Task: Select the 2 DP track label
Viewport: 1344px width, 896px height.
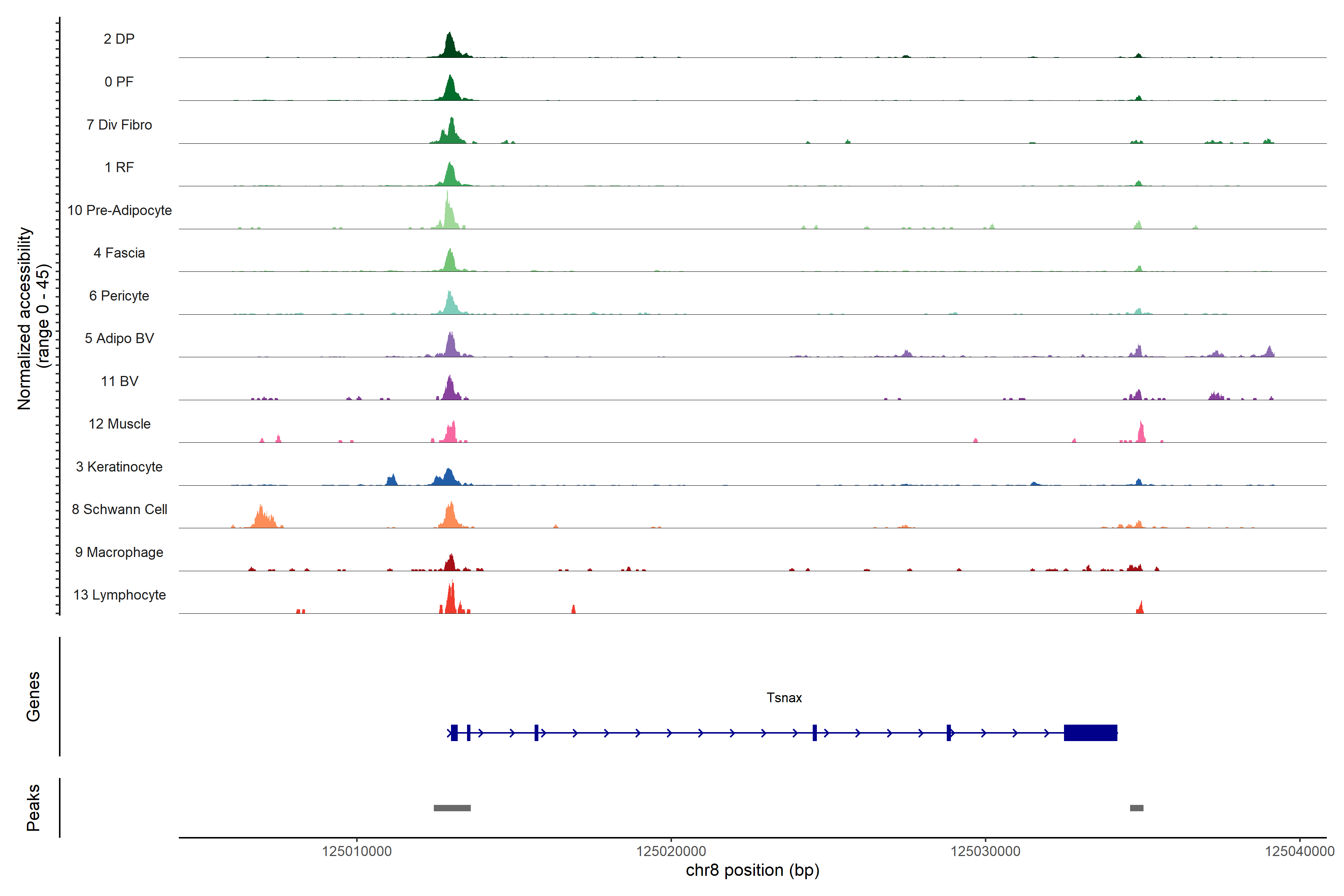Action: coord(119,39)
